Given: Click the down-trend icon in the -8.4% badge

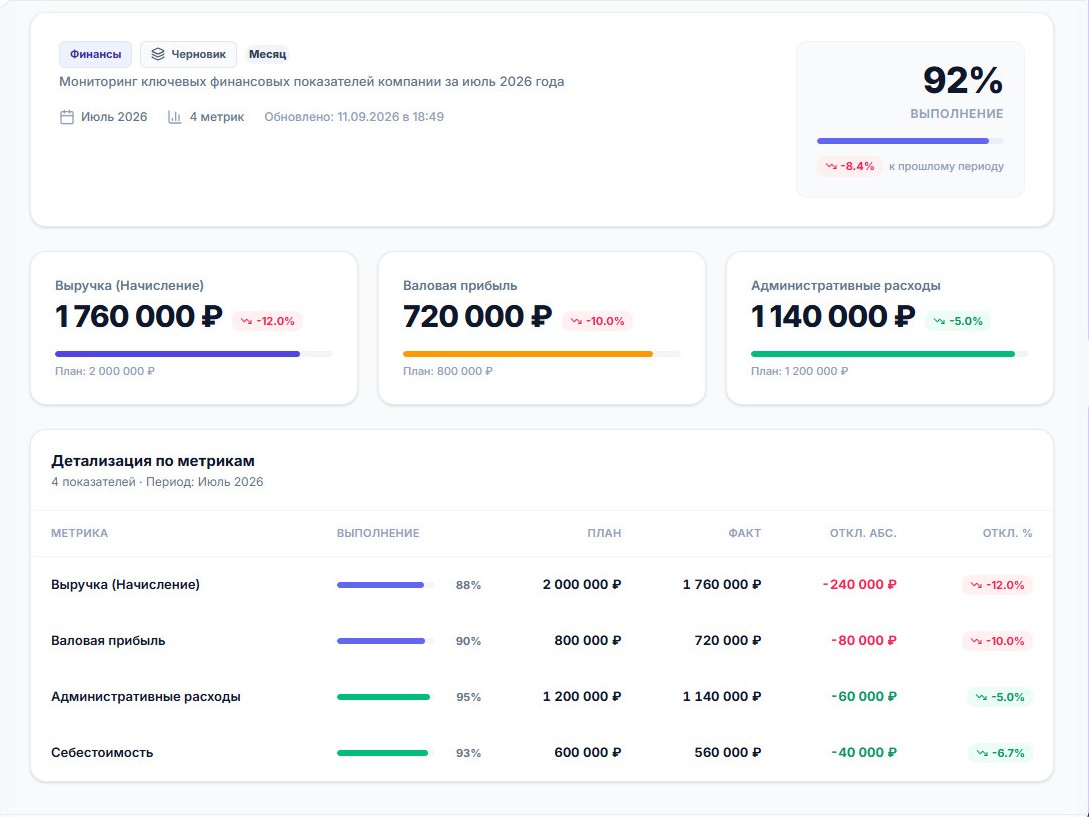Looking at the screenshot, I should click(831, 166).
